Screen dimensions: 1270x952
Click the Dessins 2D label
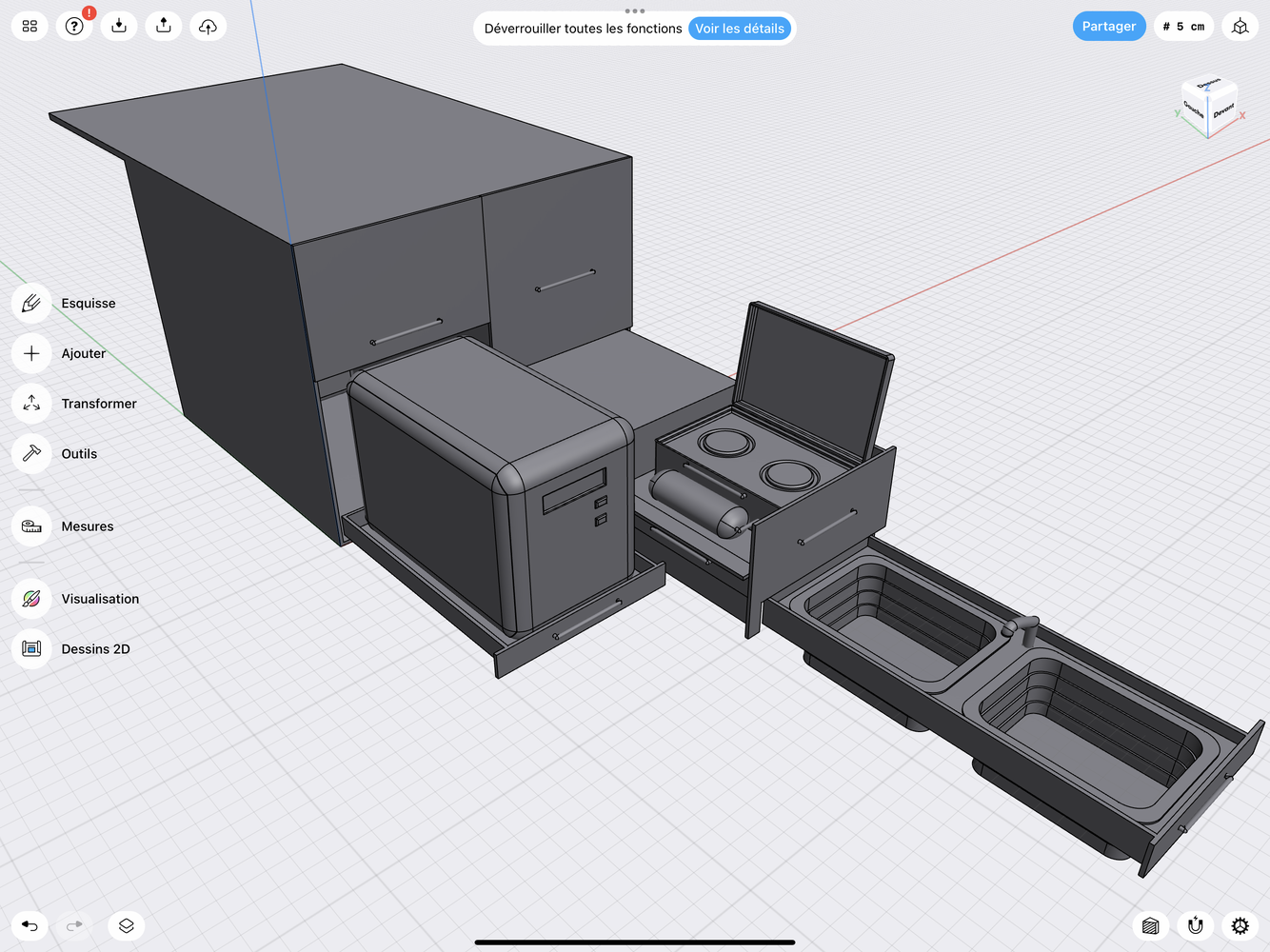pyautogui.click(x=95, y=649)
